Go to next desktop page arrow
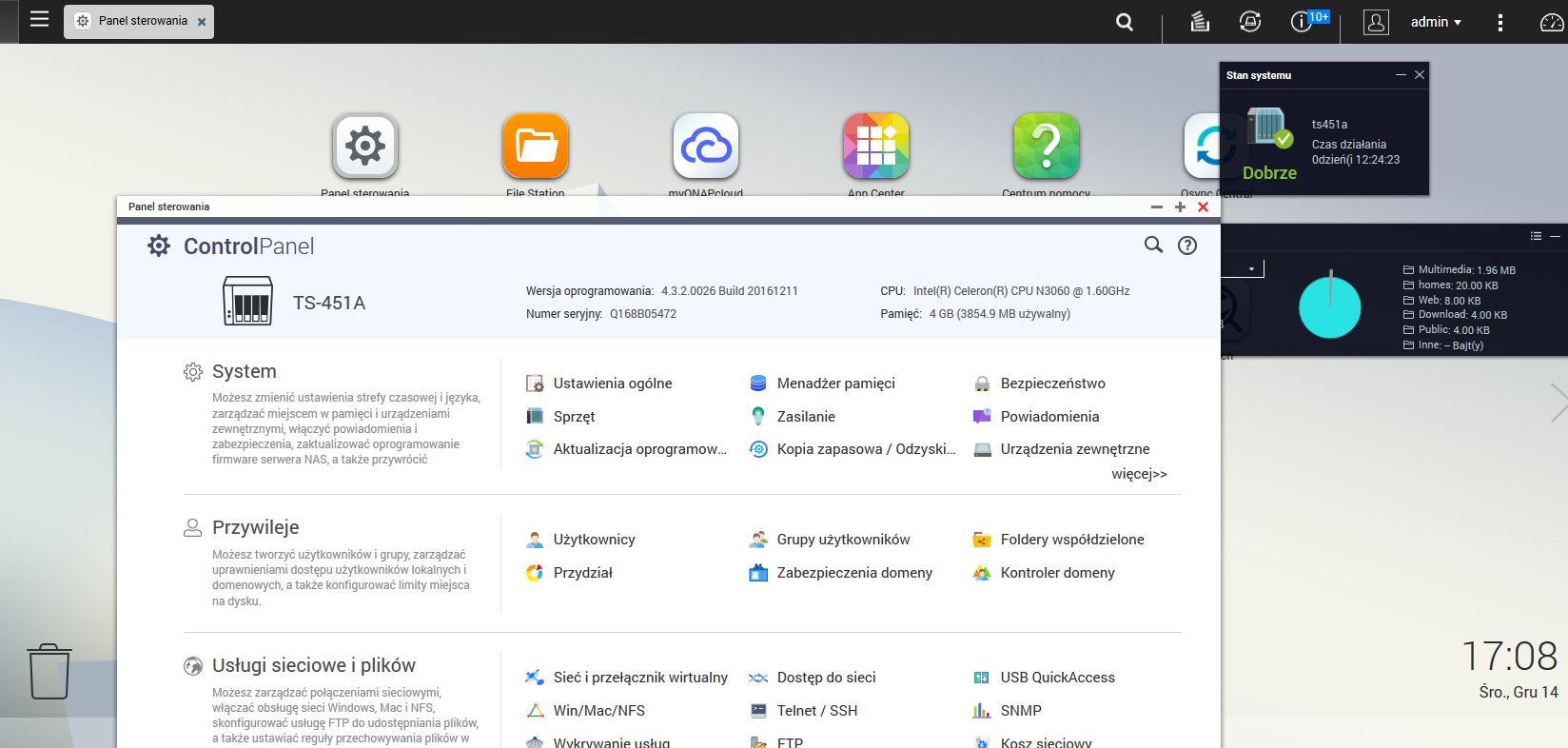This screenshot has height=748, width=1568. click(x=1558, y=403)
